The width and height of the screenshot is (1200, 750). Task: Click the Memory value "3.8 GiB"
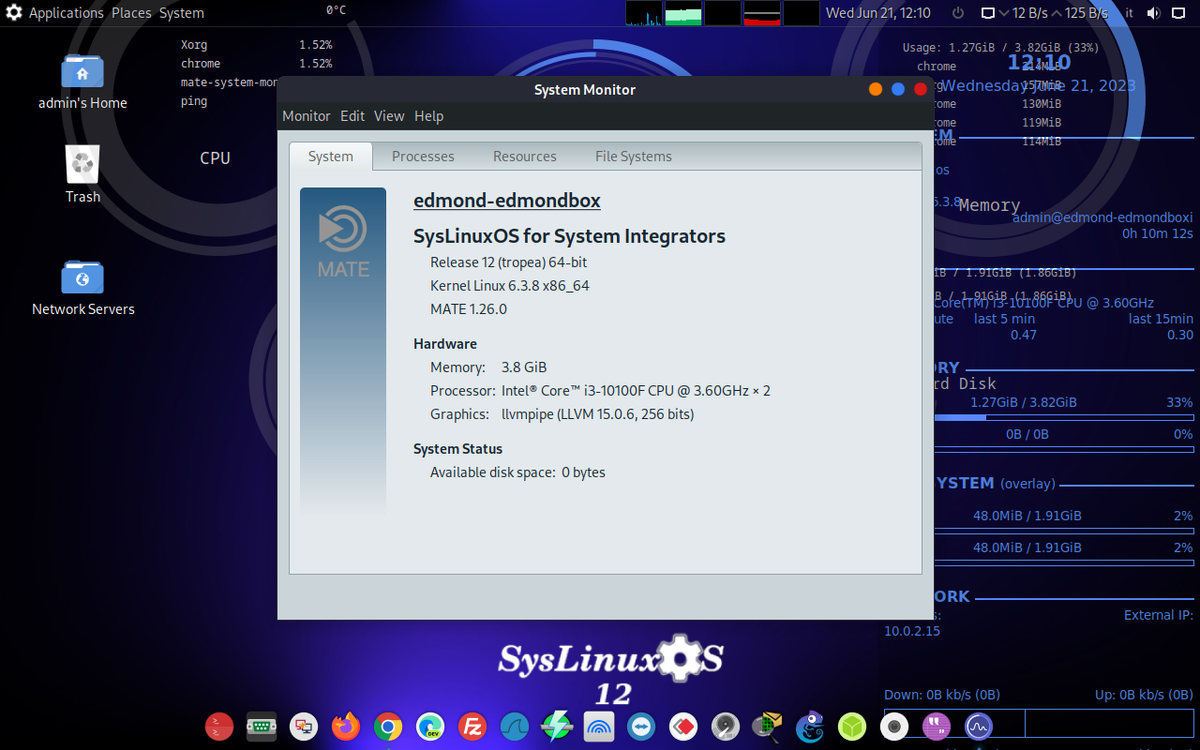[x=524, y=367]
